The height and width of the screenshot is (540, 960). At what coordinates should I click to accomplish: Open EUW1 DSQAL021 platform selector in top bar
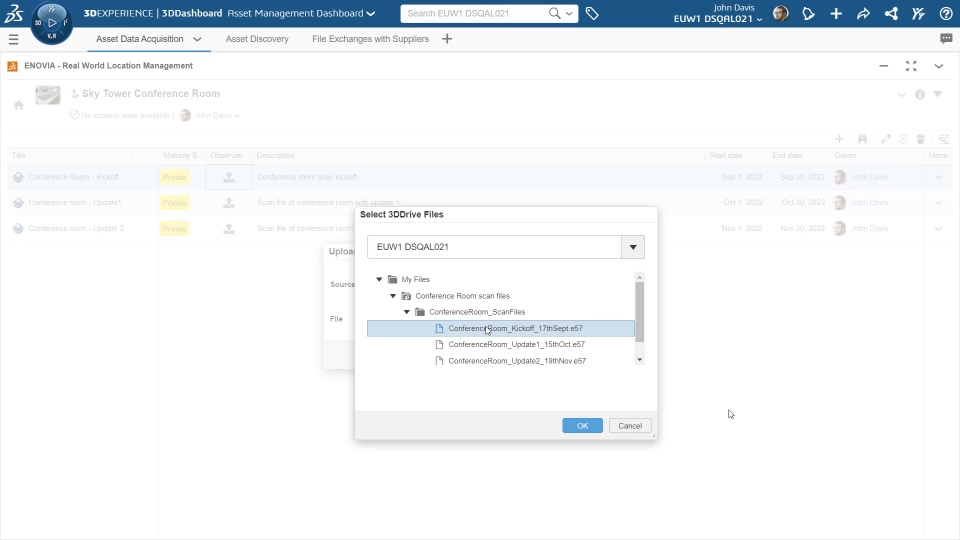click(718, 19)
